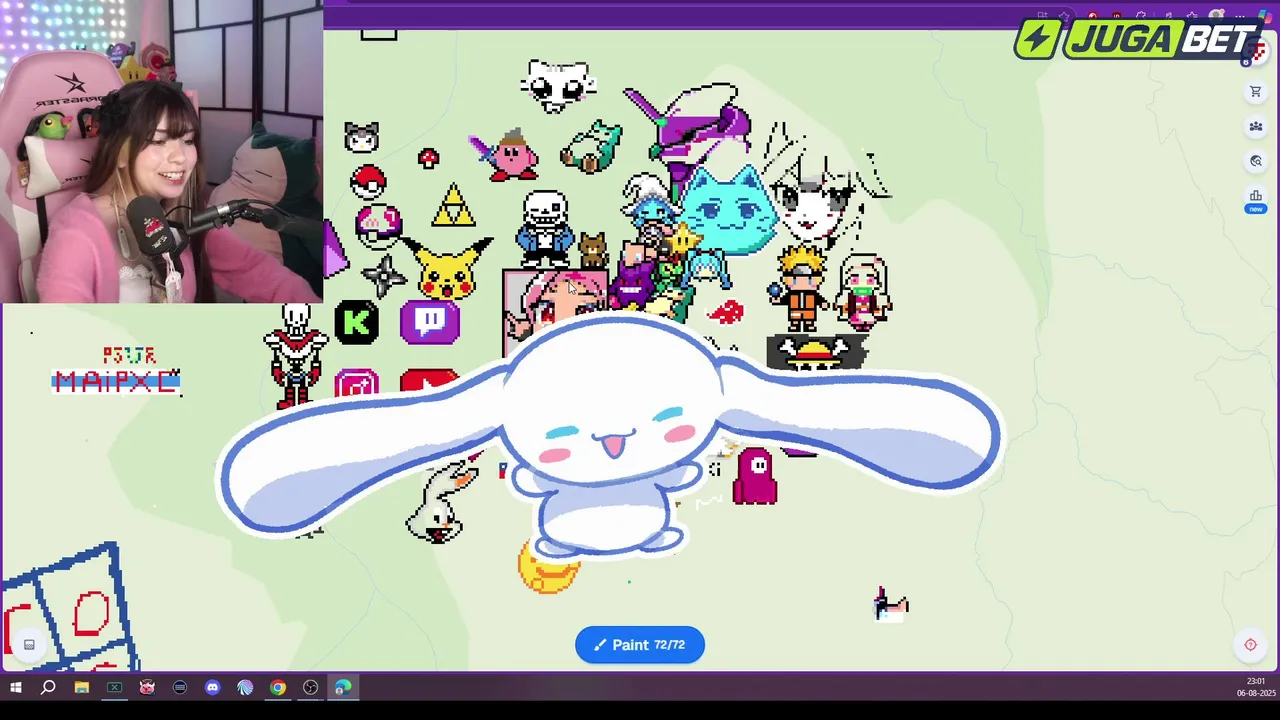Open Discord from the taskbar

212,688
